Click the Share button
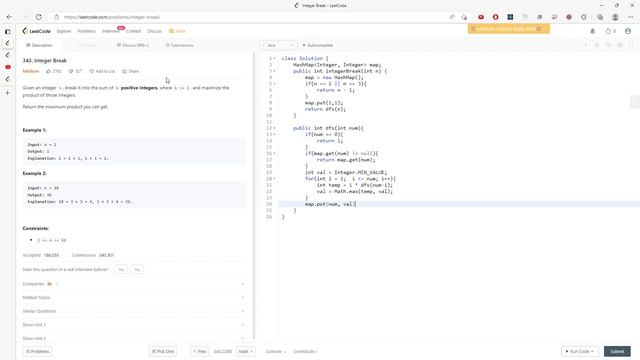 pos(131,71)
